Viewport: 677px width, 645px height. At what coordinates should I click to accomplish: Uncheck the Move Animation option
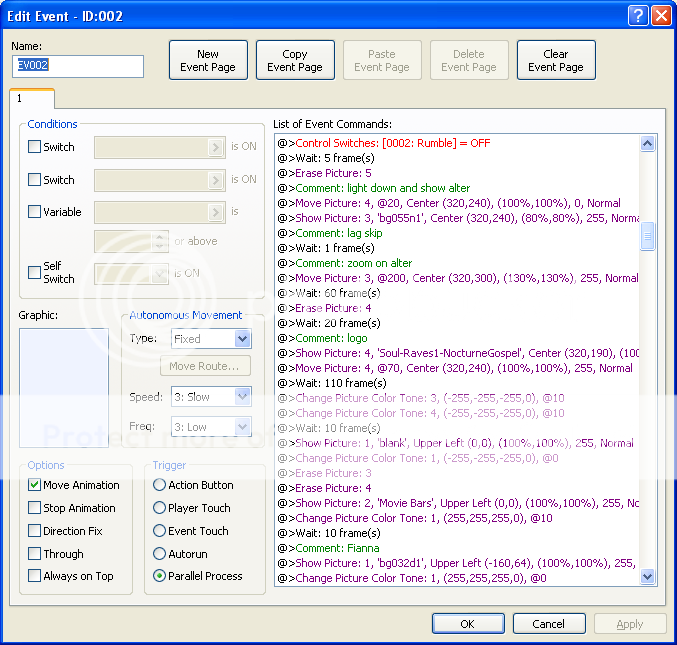(35, 484)
